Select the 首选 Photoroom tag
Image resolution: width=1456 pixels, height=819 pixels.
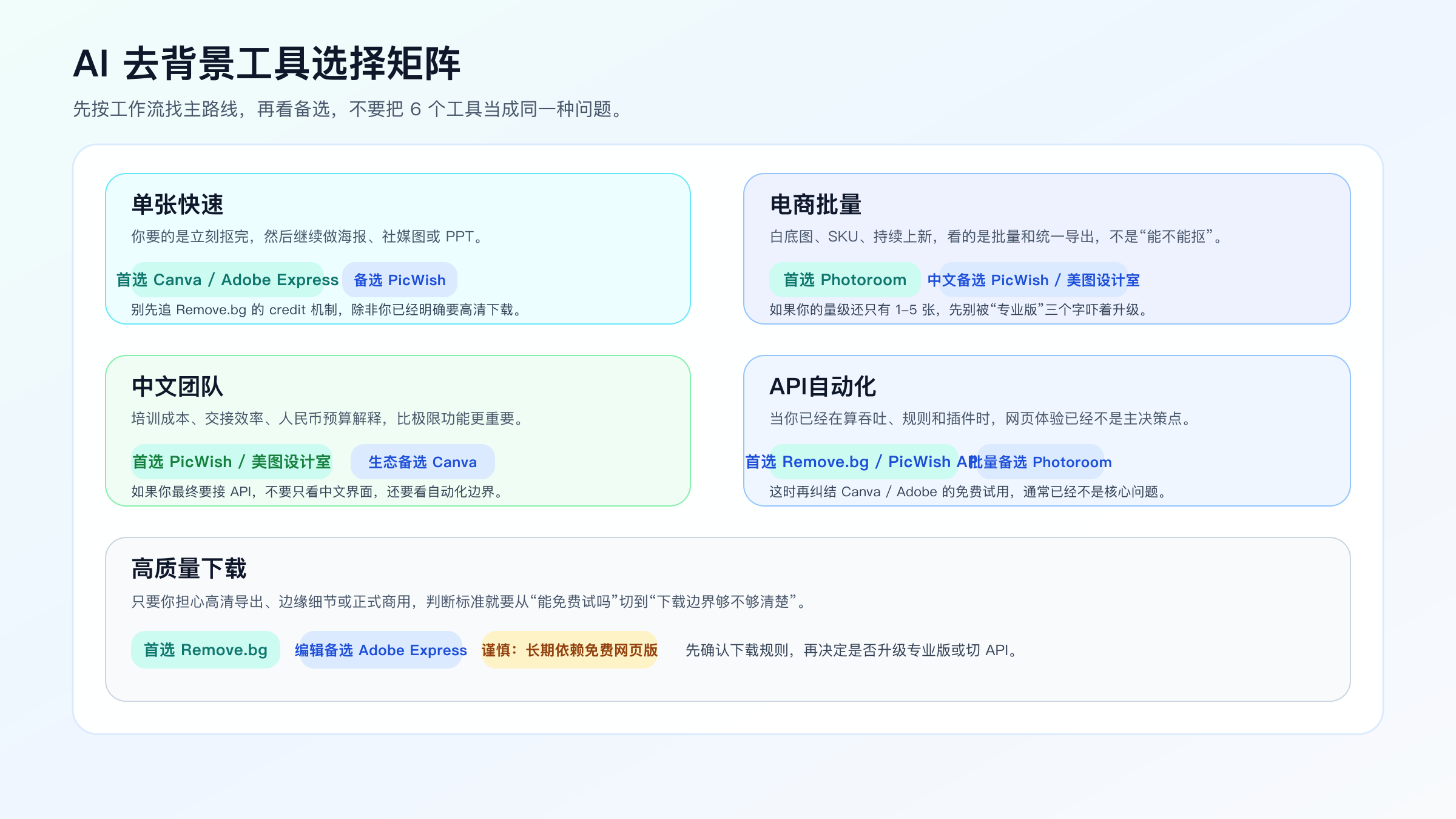click(844, 280)
